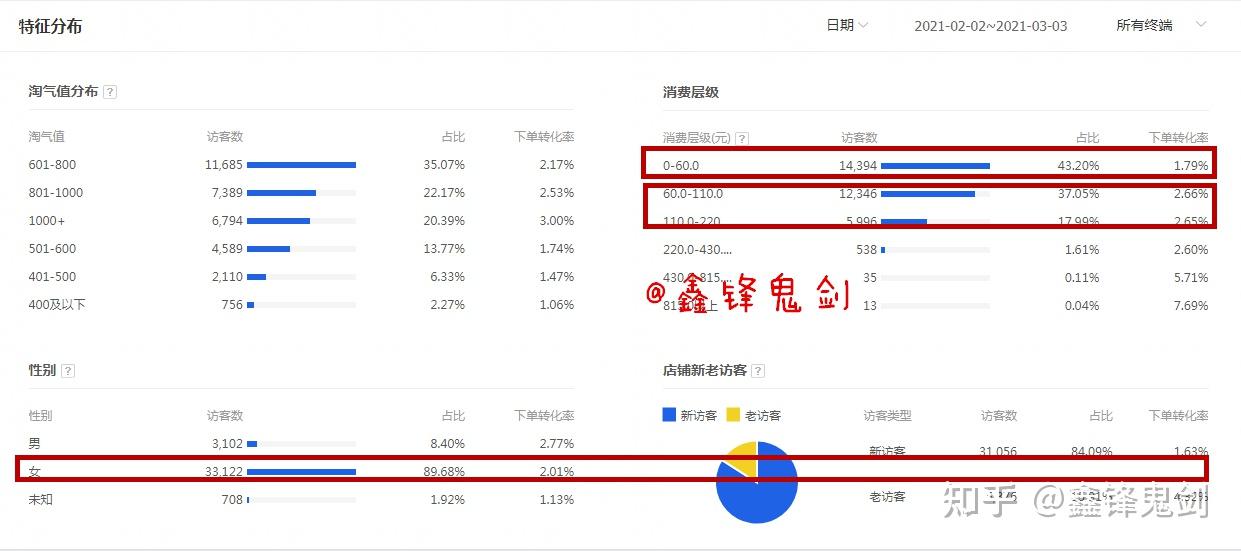The image size is (1241, 551).
Task: Select 访客类型 column header
Action: pos(888,416)
